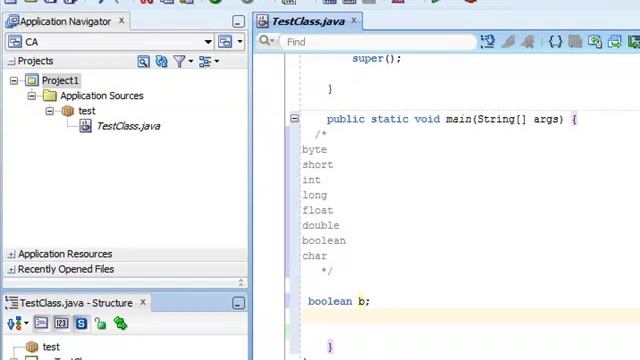Viewport: 640px width, 360px height.
Task: Close the Structure tab
Action: click(143, 302)
